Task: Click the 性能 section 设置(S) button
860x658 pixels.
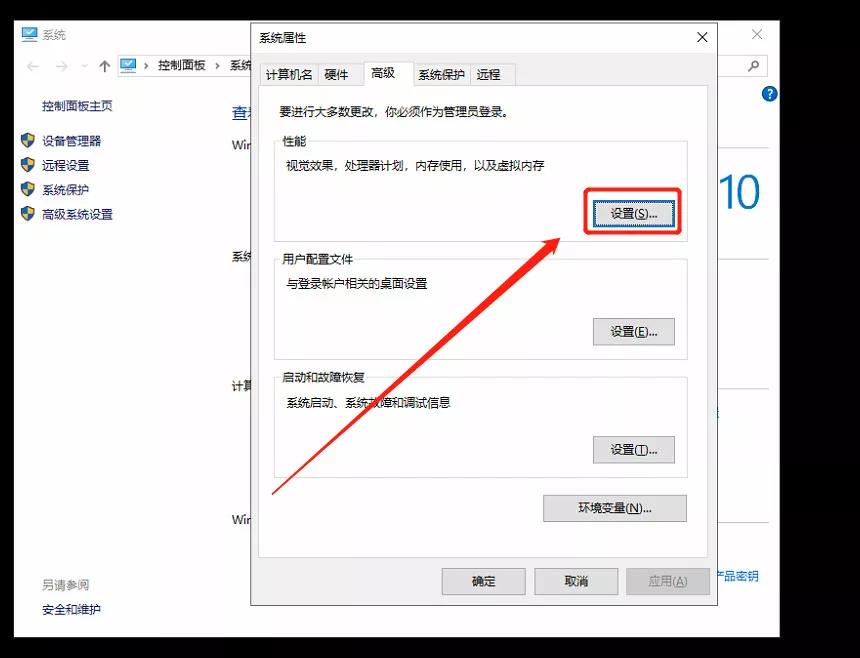Action: coord(632,212)
